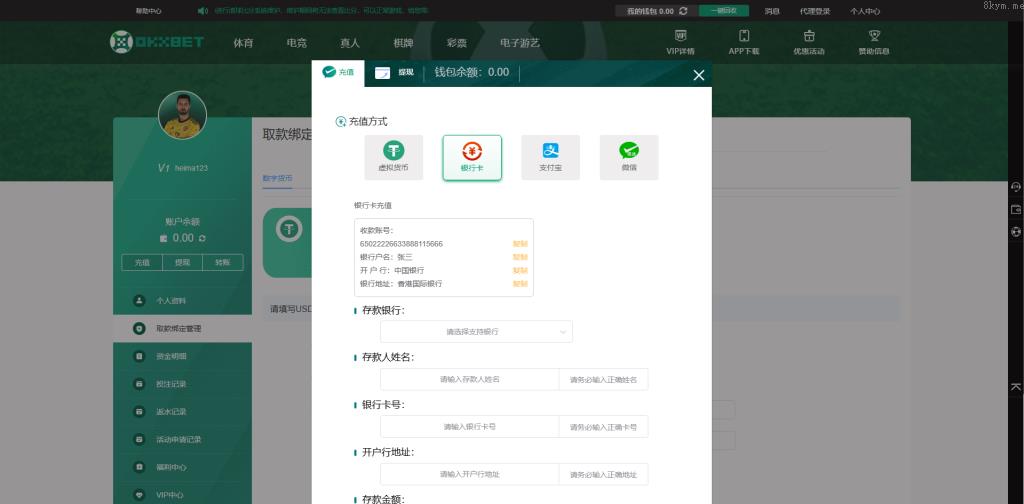Click the 存款人姓名 input field
Viewport: 1024px width, 504px height.
pyautogui.click(x=469, y=380)
